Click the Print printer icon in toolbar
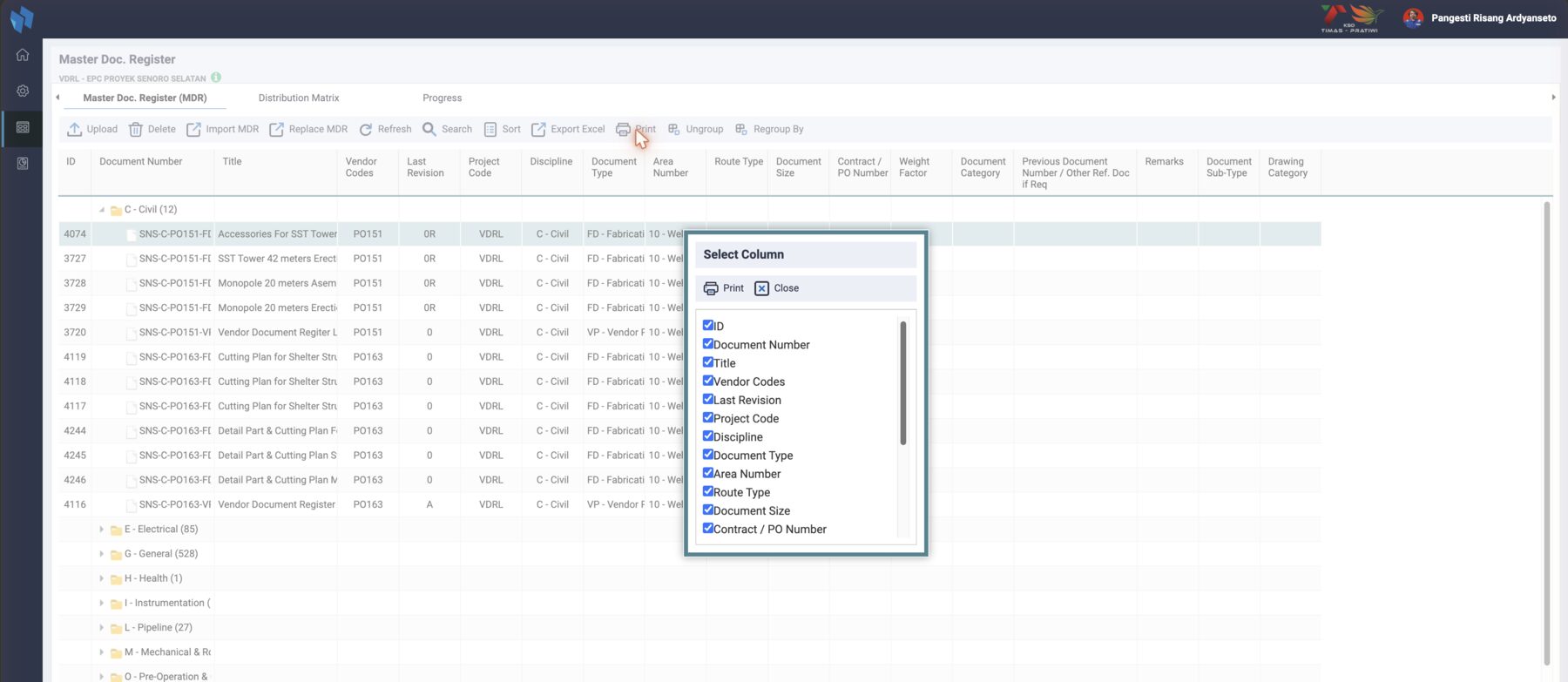The height and width of the screenshot is (682, 1568). 623,129
